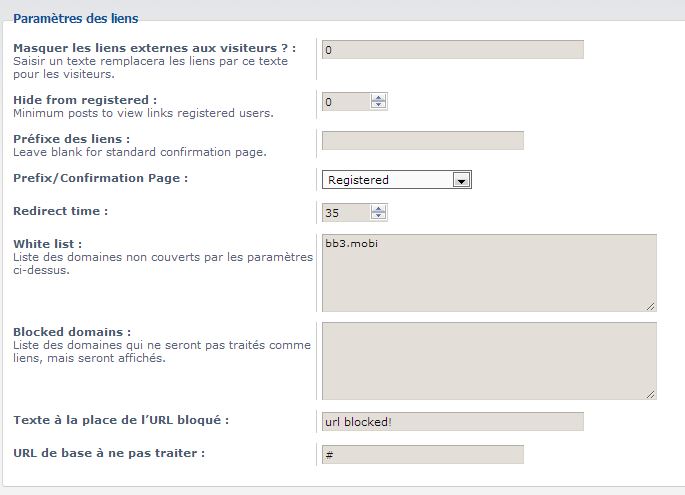Click inside the White list textarea
Image resolution: width=685 pixels, height=495 pixels.
point(489,272)
